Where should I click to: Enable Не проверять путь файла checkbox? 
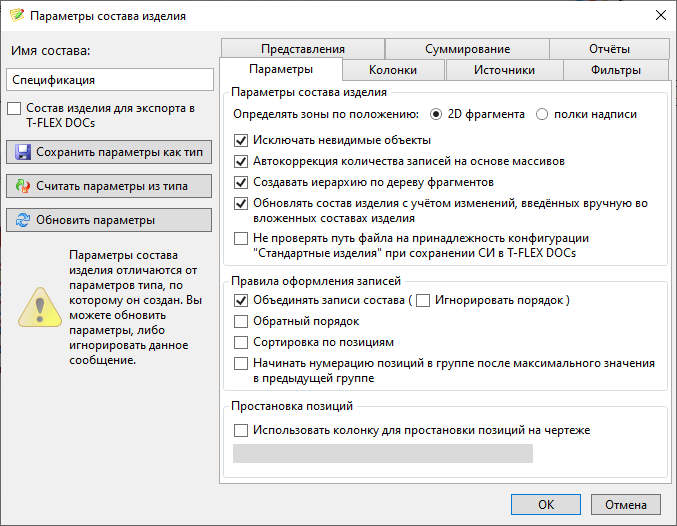click(241, 238)
